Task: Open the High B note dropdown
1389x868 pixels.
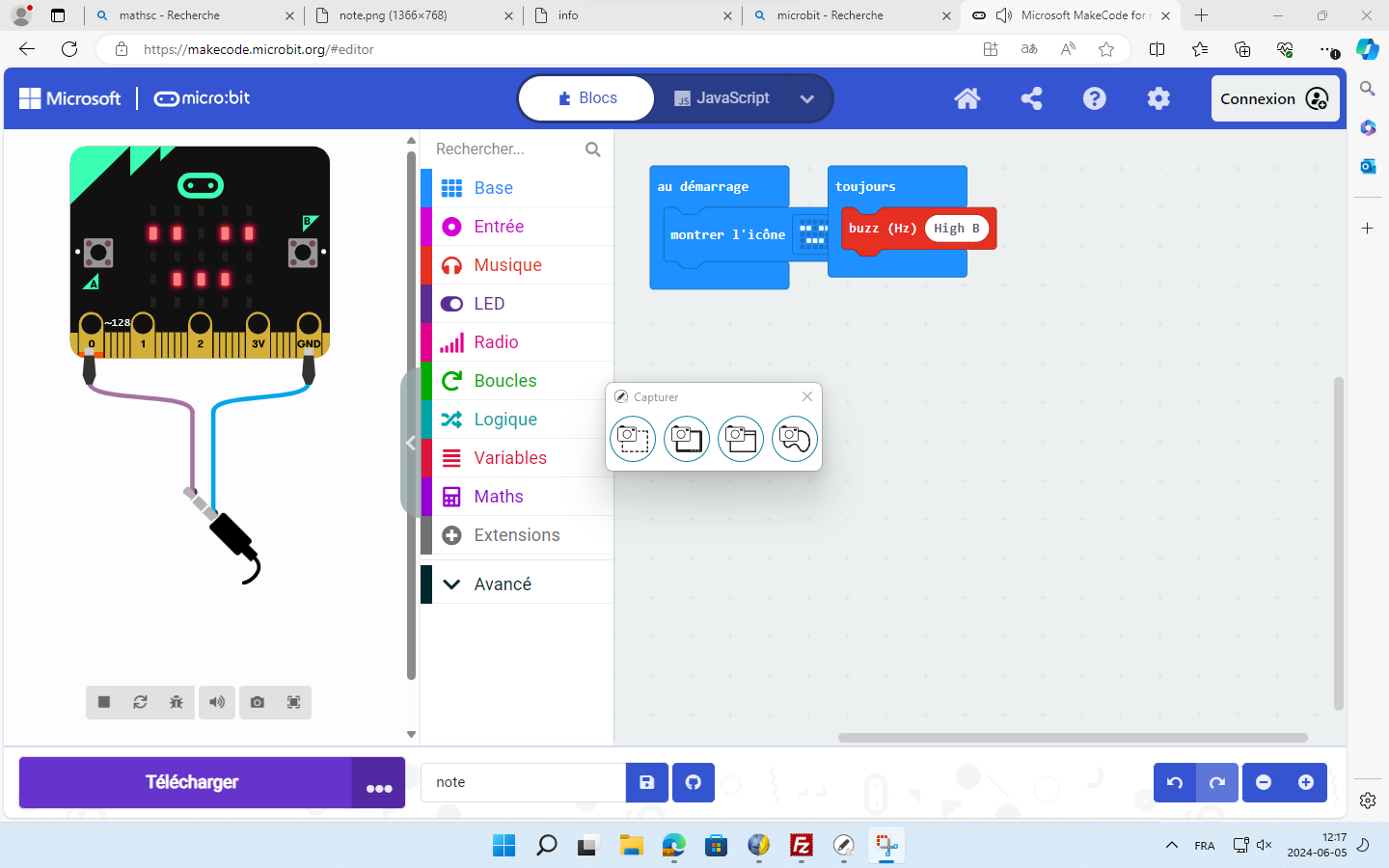Action: pyautogui.click(x=956, y=229)
